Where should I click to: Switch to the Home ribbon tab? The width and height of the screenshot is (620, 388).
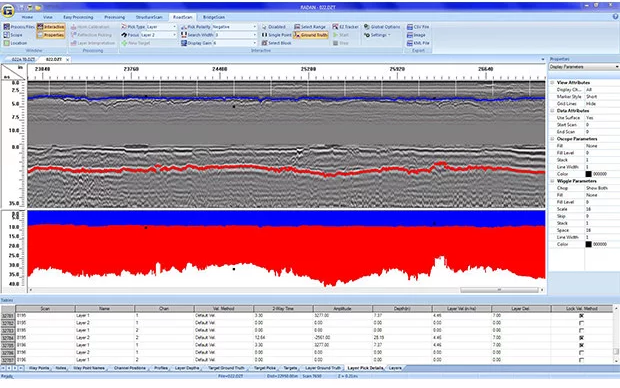pos(27,17)
